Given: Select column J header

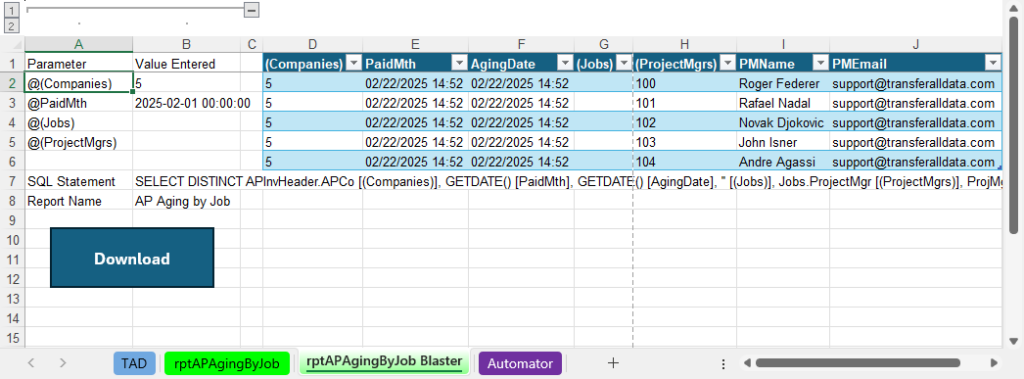Looking at the screenshot, I should click(x=916, y=44).
